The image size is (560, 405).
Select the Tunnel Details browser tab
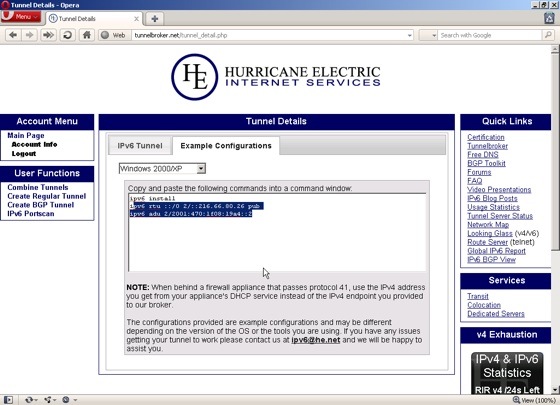coord(94,19)
